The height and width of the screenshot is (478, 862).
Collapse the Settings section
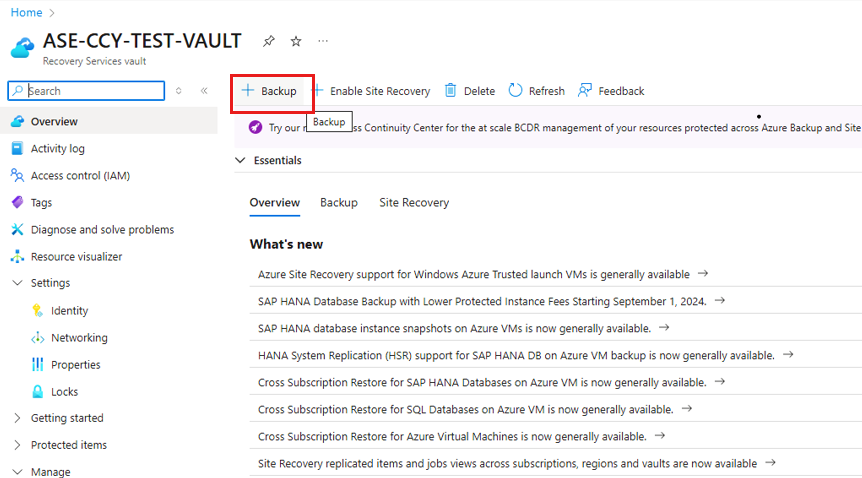coord(18,283)
